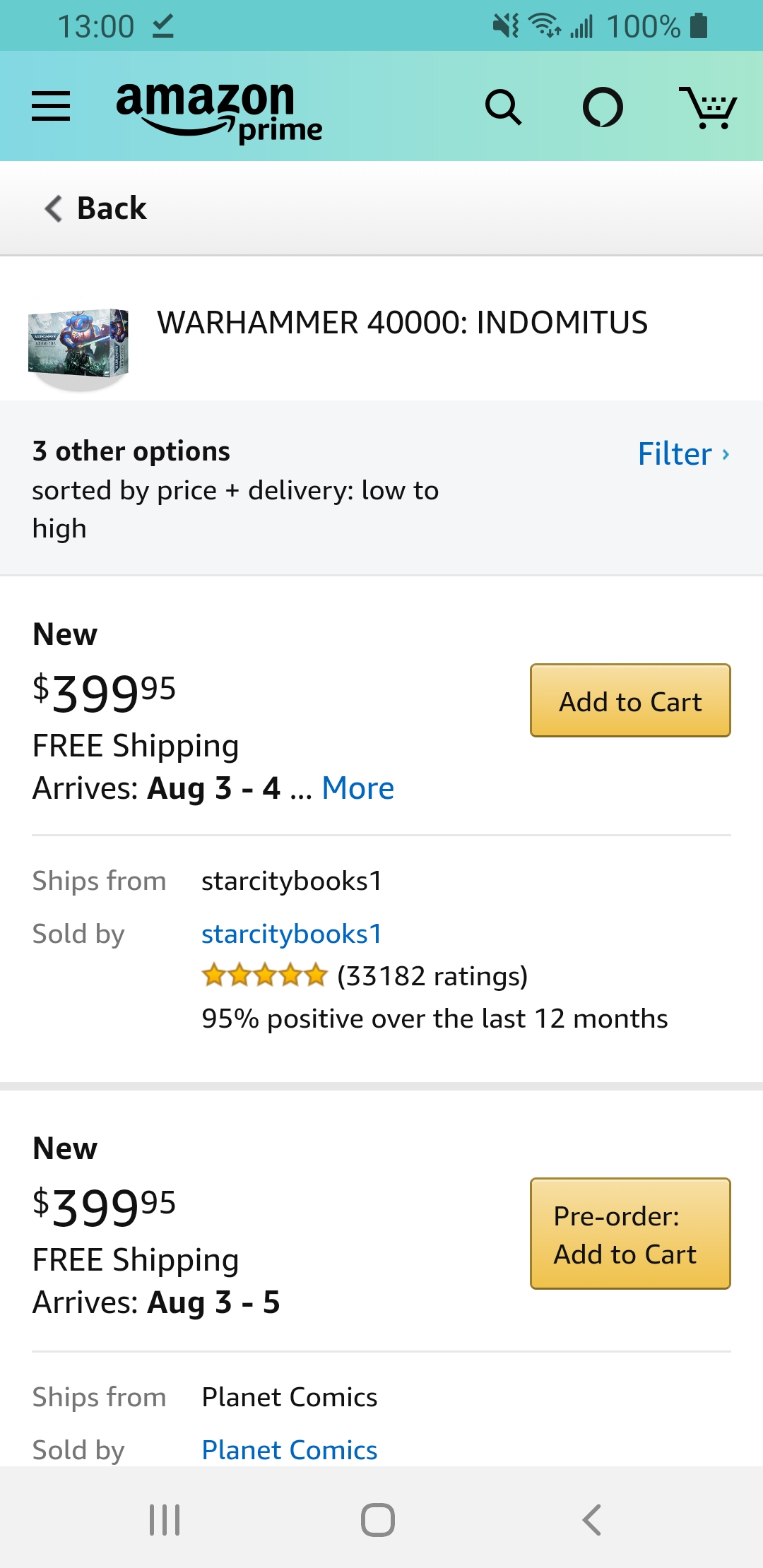Add starcitybooks1 offer to cart
Screen dimensions: 763x1568
coord(630,701)
